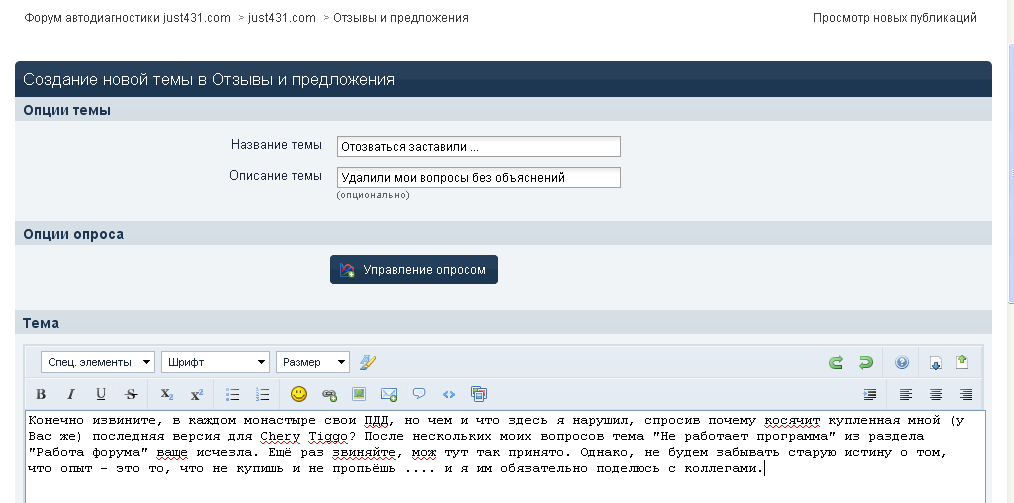Image resolution: width=1014 pixels, height=503 pixels.
Task: Open the just431.com breadcrumb link
Action: pos(282,18)
